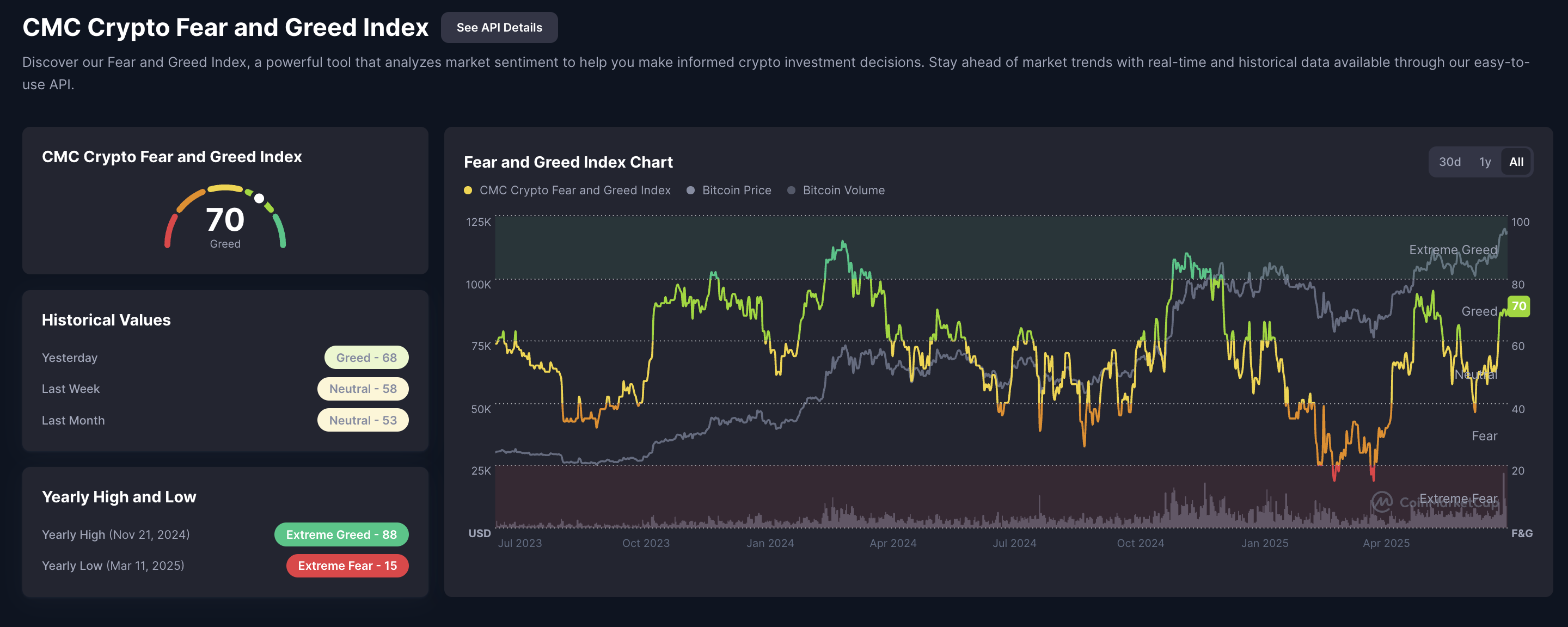Click the Neutral - 53 last month badge
The width and height of the screenshot is (1568, 627).
point(362,421)
